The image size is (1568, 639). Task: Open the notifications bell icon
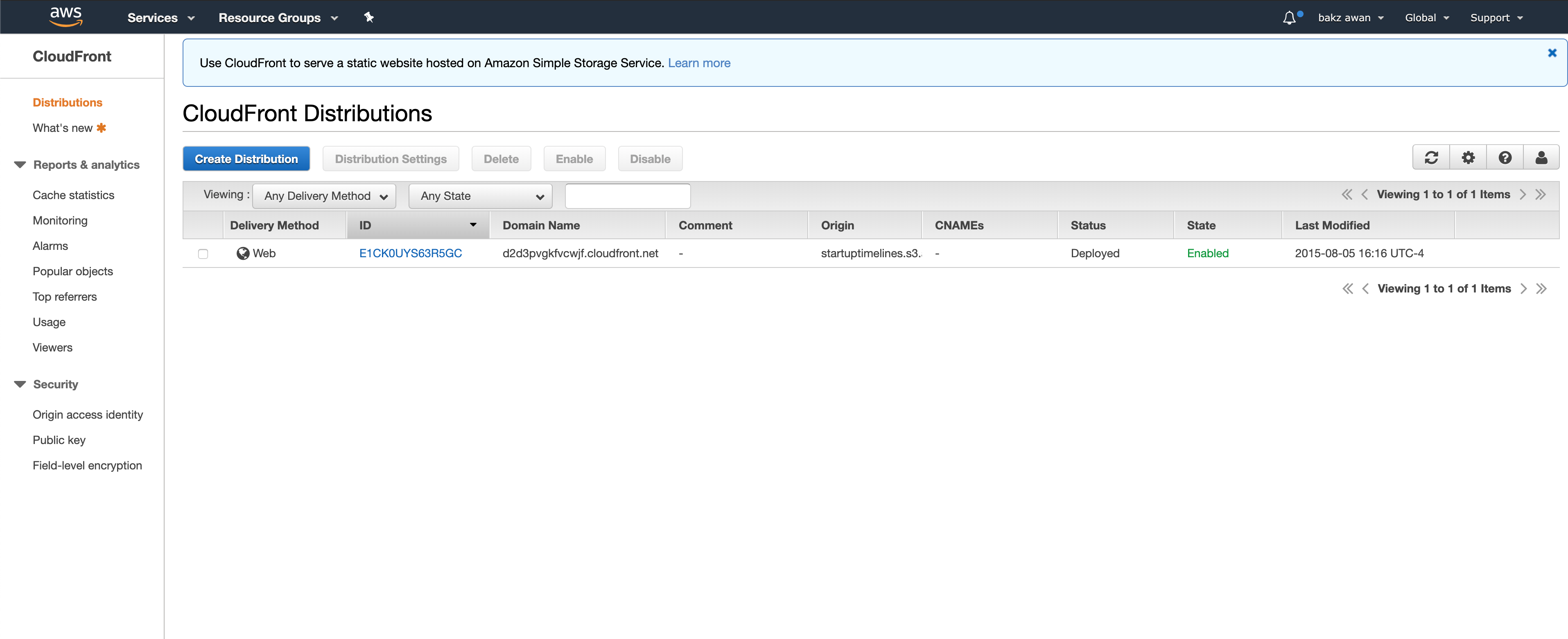[x=1289, y=18]
